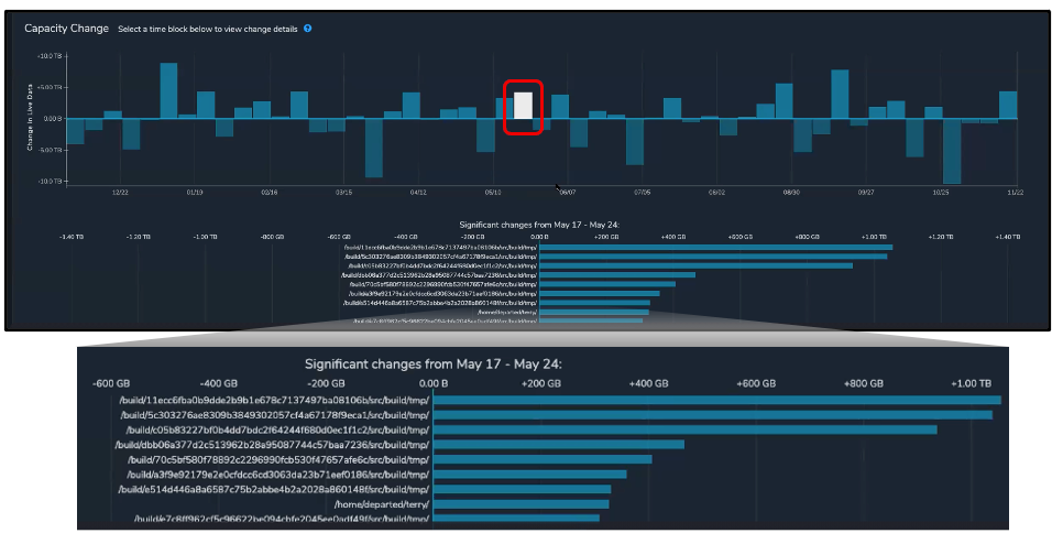Click the /build/70c5bf580f78892c path in the enlarged inset
Viewport: 1064px width, 544px height.
(279, 460)
